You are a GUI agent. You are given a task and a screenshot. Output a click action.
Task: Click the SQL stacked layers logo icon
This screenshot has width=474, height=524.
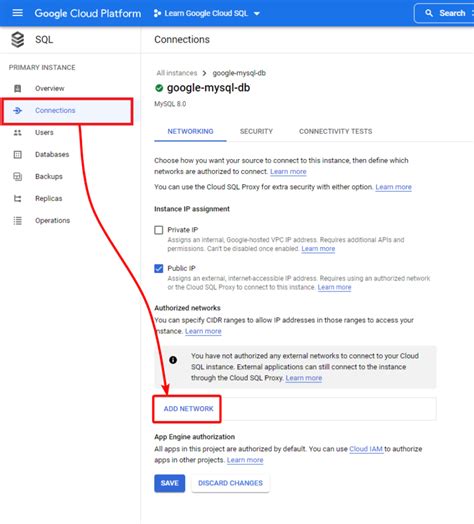pos(18,39)
